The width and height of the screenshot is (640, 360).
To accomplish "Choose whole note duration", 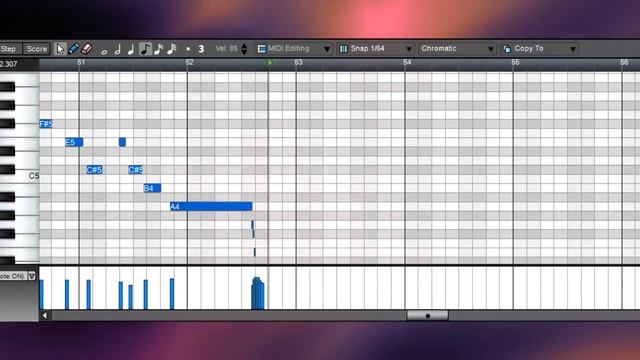I will [x=104, y=51].
